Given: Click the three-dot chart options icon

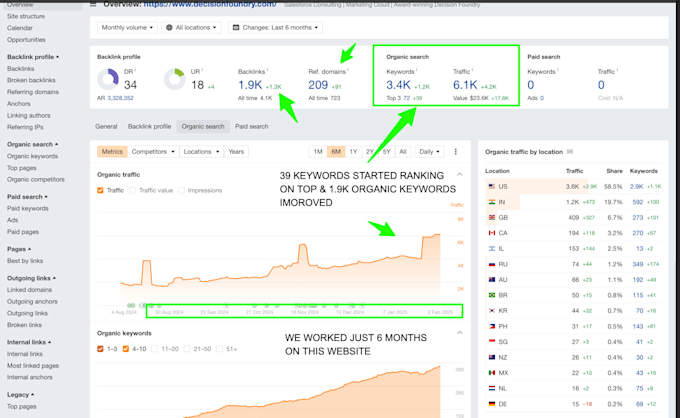Looking at the screenshot, I should (x=455, y=152).
